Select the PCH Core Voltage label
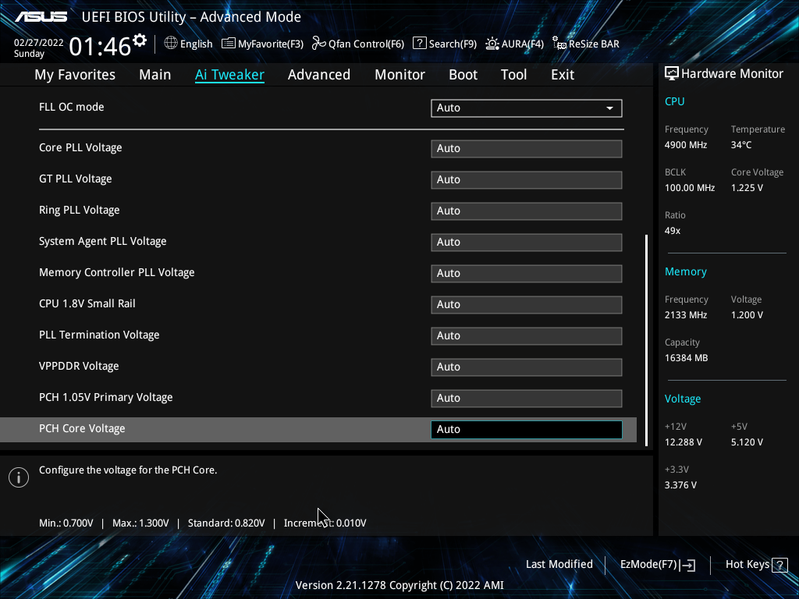This screenshot has width=799, height=599. [x=82, y=428]
